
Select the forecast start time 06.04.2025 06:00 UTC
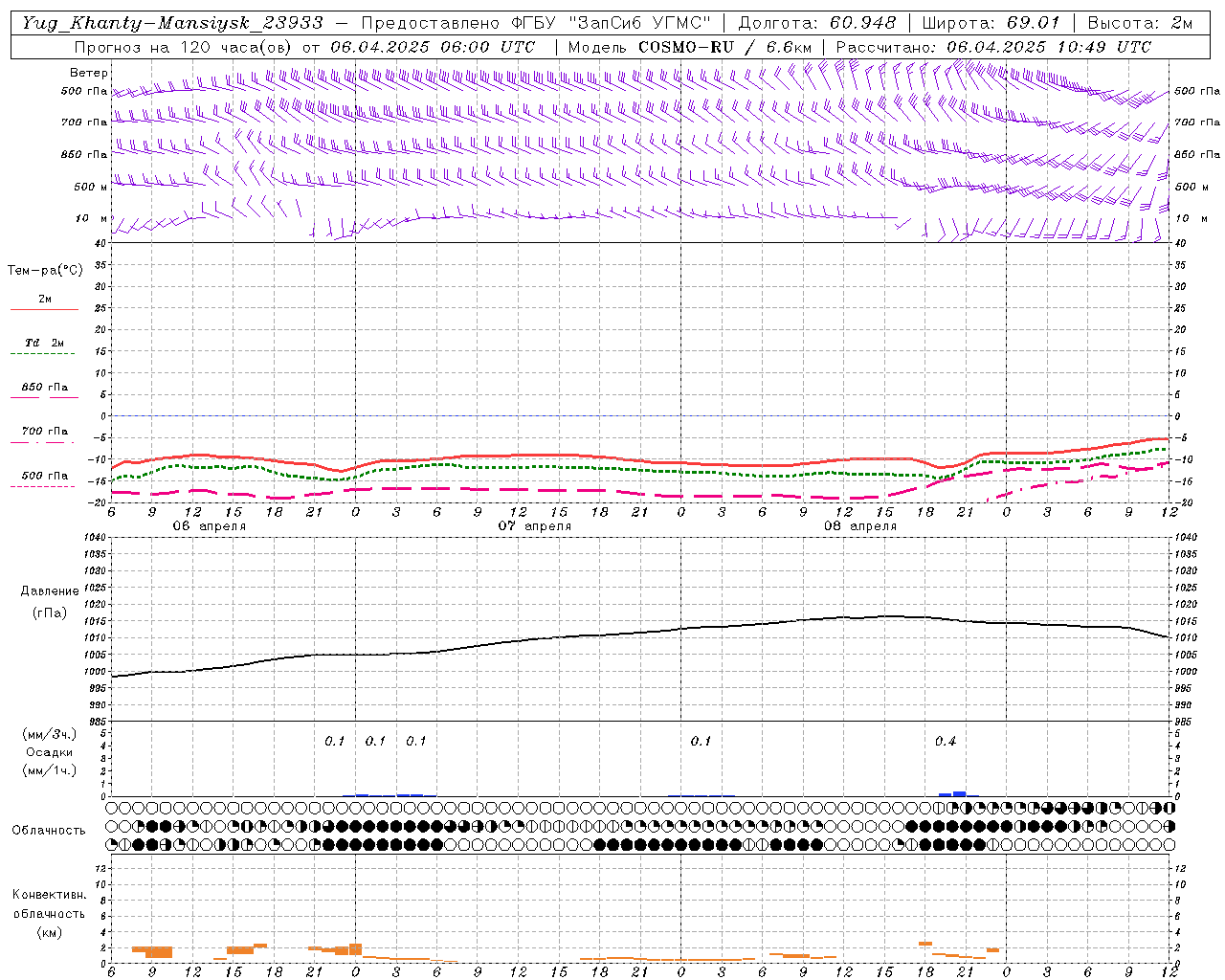(433, 47)
